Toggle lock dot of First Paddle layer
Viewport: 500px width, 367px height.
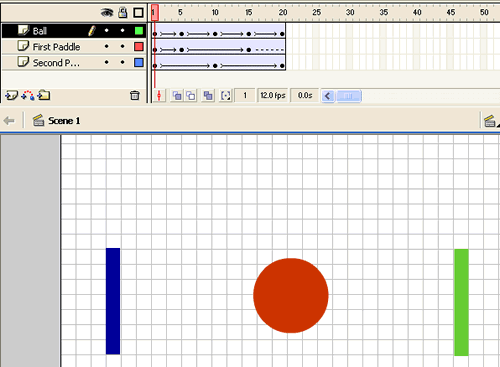click(x=123, y=46)
